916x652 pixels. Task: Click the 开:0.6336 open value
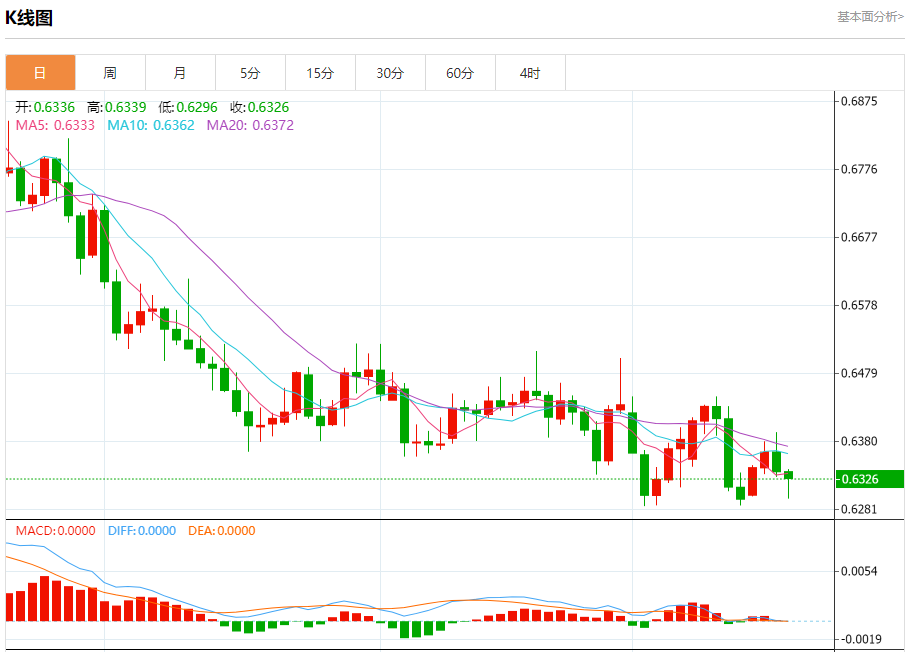pos(45,107)
